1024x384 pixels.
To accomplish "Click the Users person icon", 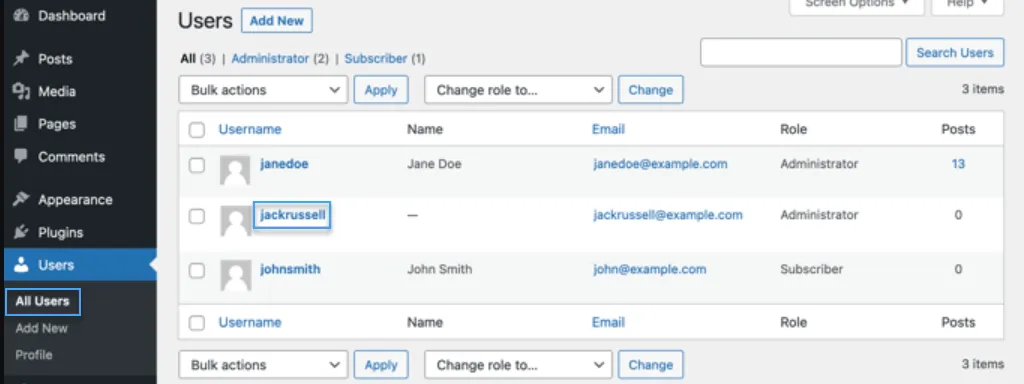I will [22, 265].
